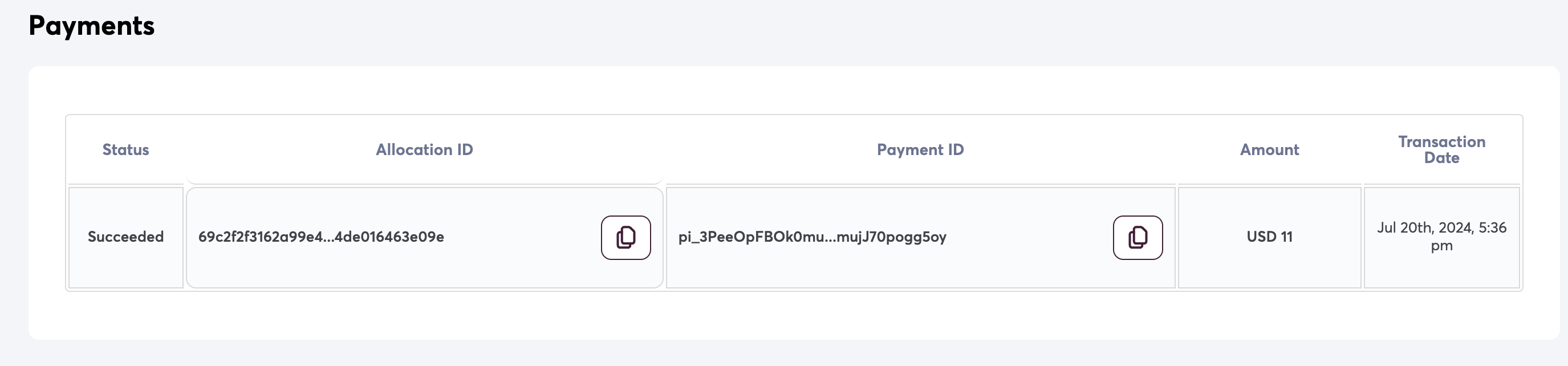
Task: Sort by the Allocation ID column header
Action: click(x=424, y=150)
